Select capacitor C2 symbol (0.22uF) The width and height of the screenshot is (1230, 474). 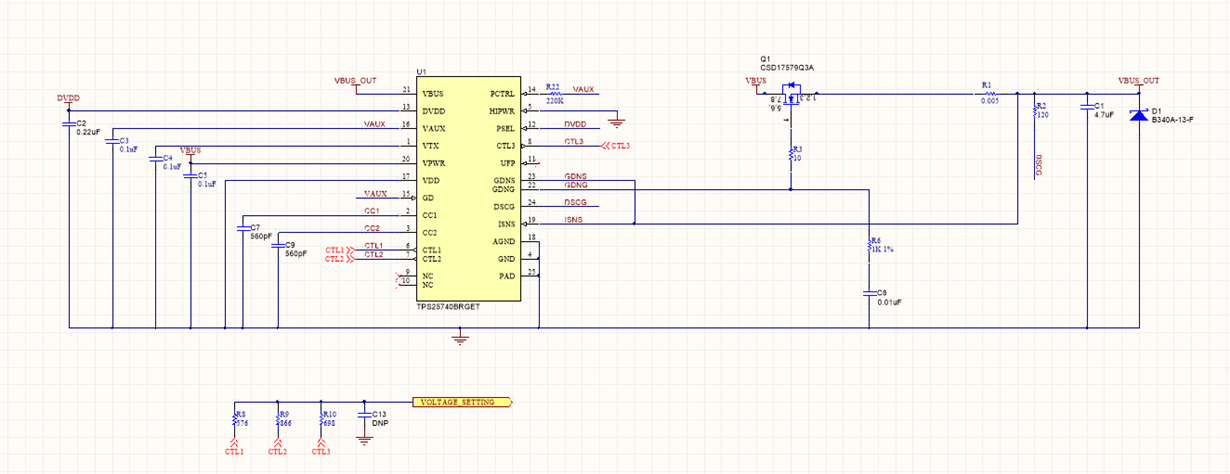pyautogui.click(x=68, y=124)
